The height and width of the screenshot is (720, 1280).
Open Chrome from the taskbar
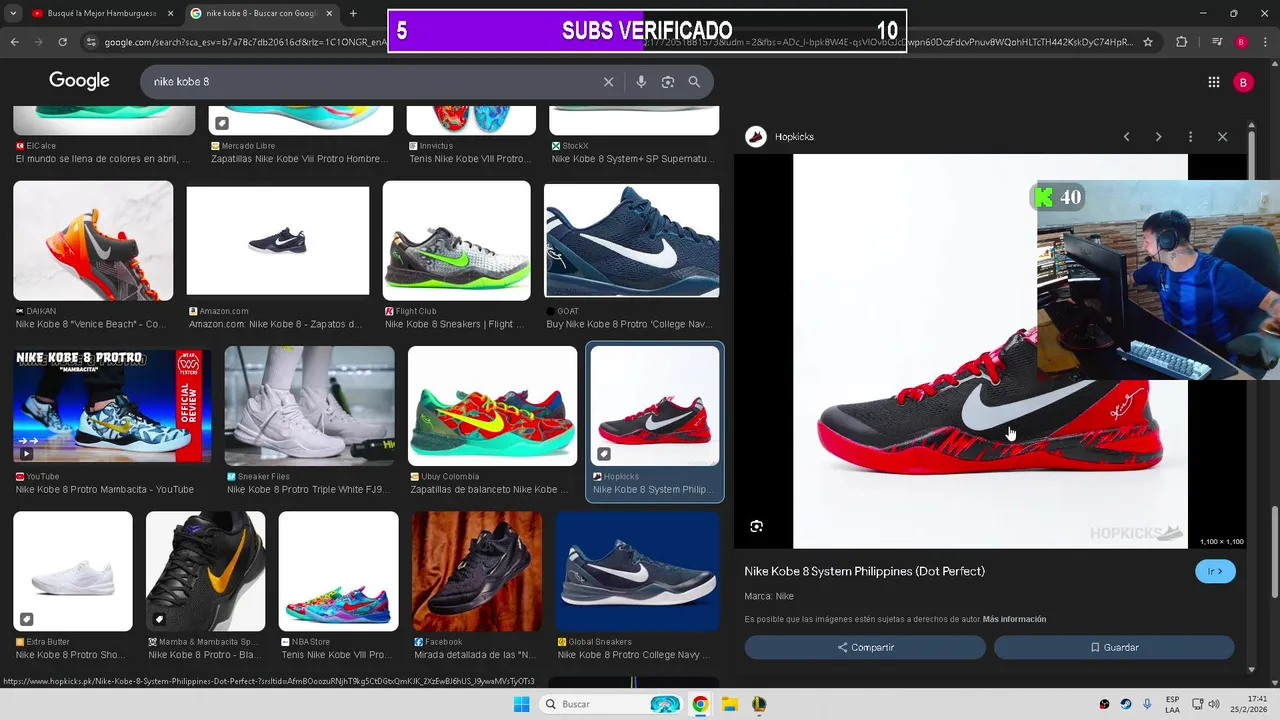click(x=700, y=704)
